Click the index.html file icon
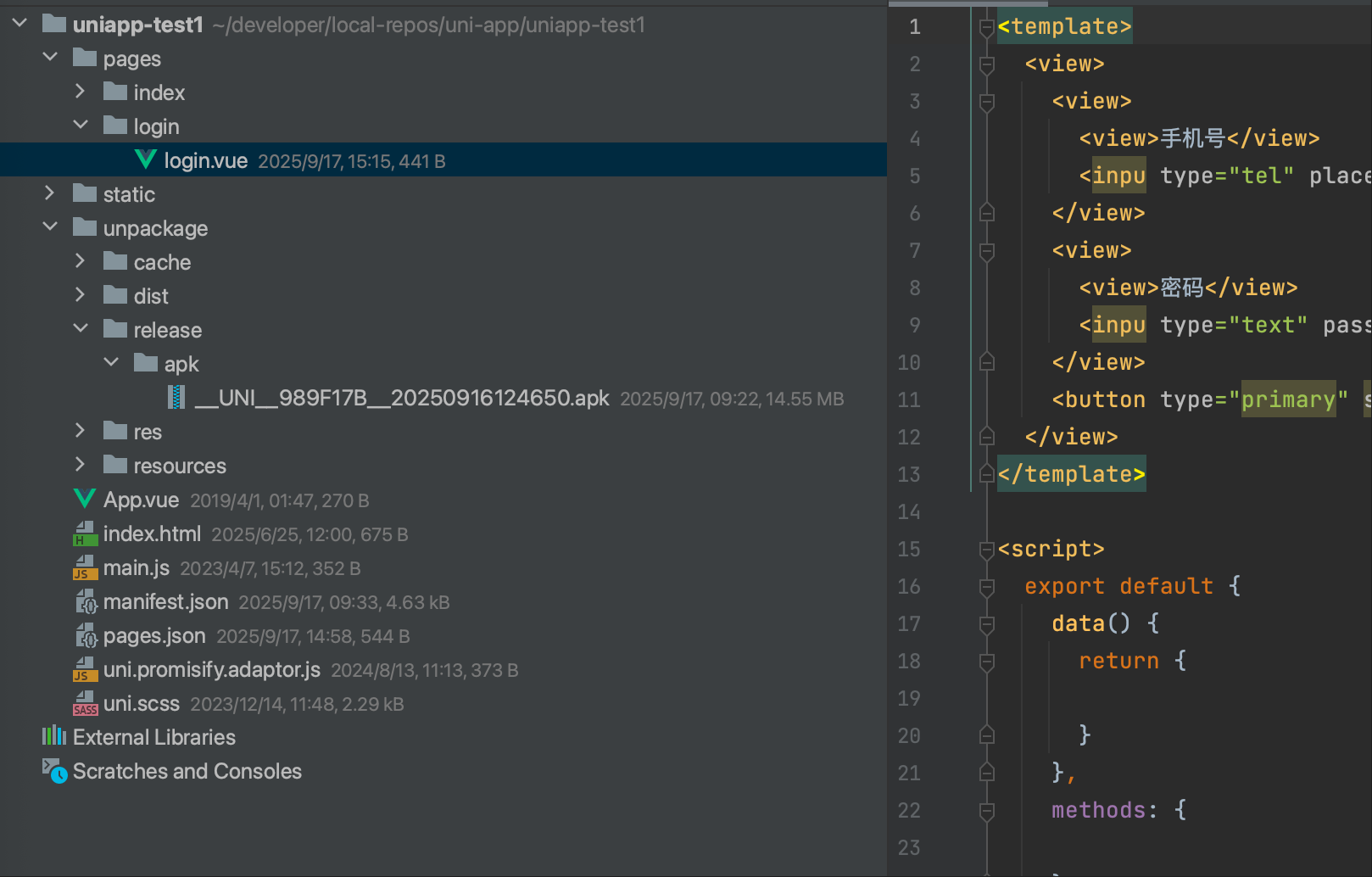Screen dimensions: 1372x877 pyautogui.click(x=85, y=533)
